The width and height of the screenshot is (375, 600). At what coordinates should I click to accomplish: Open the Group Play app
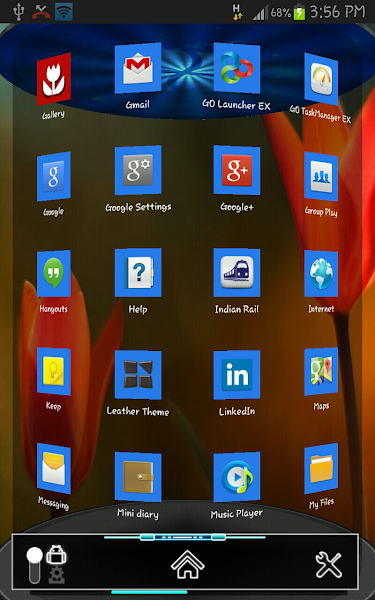pyautogui.click(x=321, y=176)
